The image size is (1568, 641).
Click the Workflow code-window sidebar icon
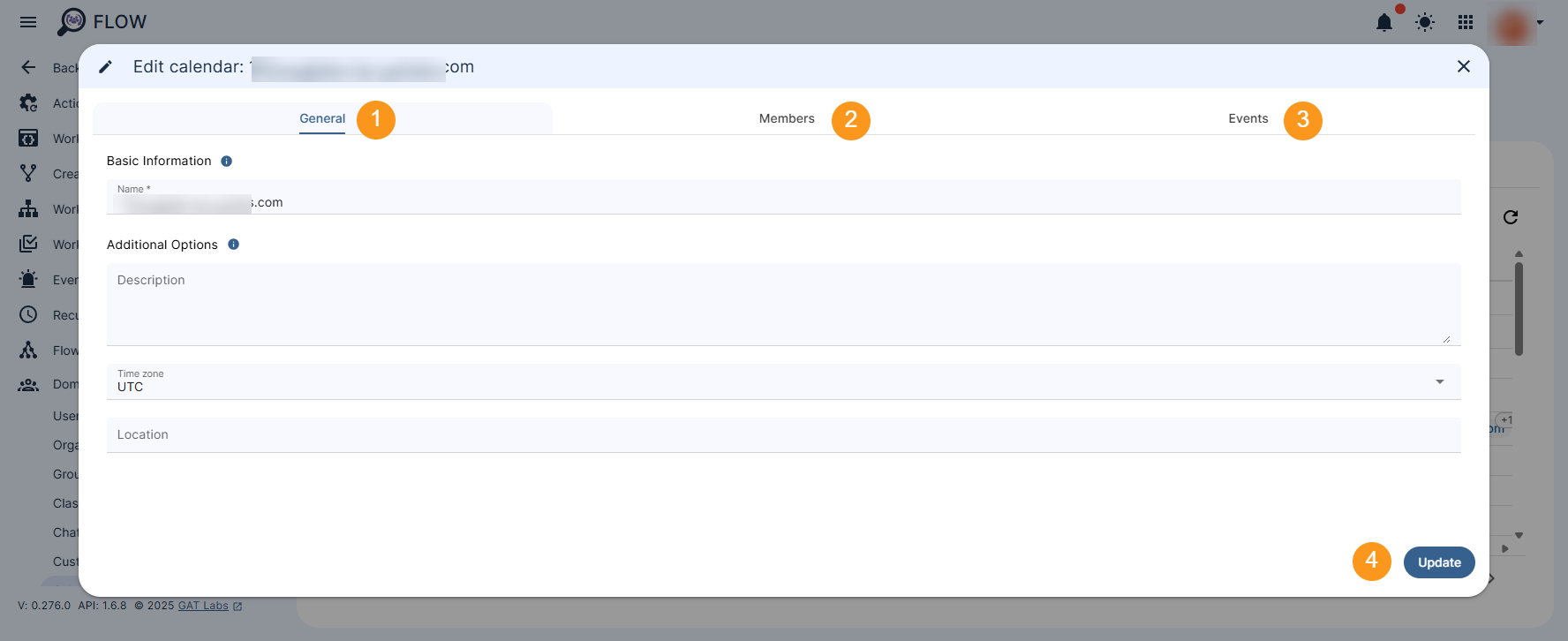point(28,138)
